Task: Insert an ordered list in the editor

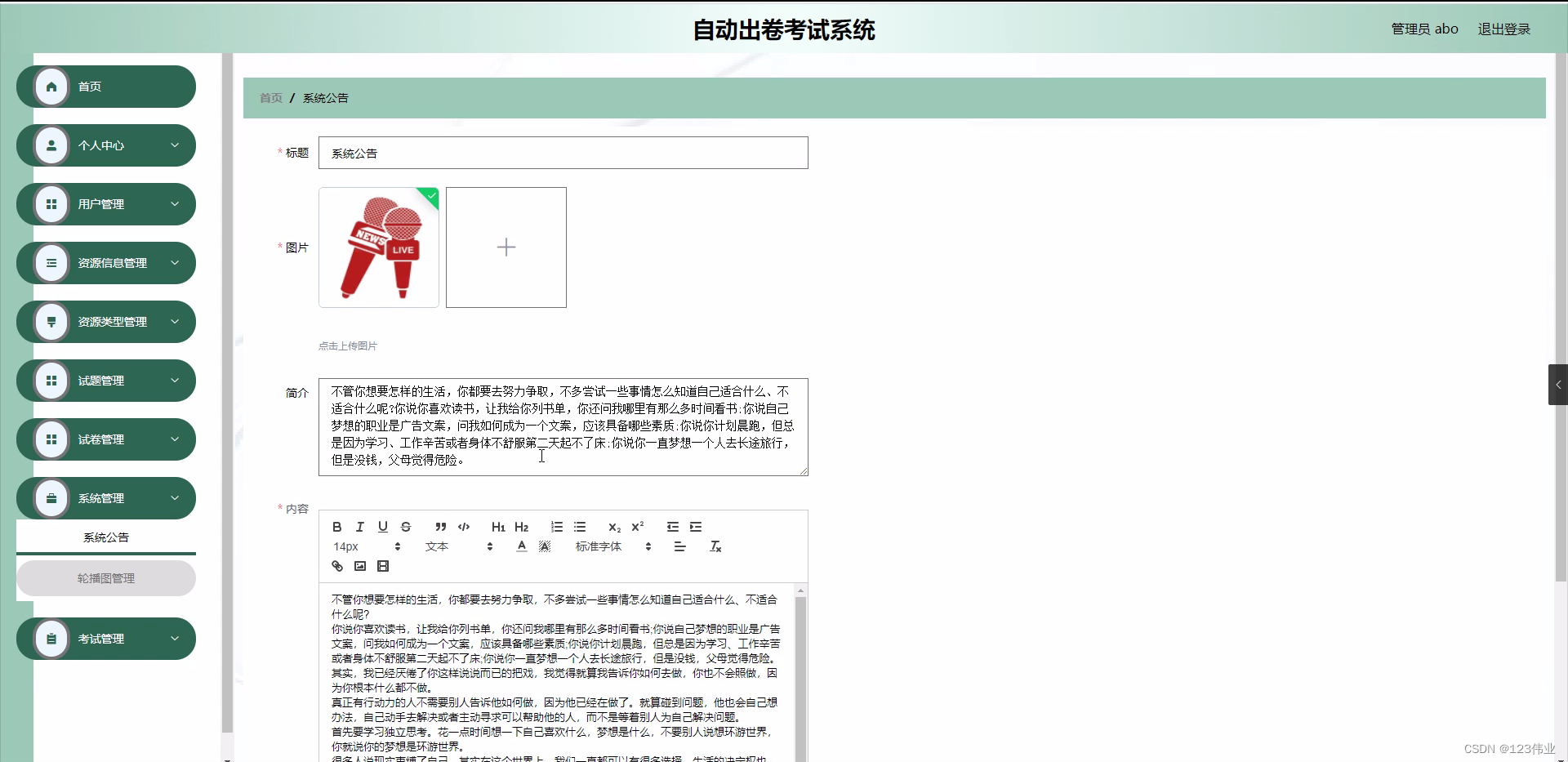Action: coord(557,527)
